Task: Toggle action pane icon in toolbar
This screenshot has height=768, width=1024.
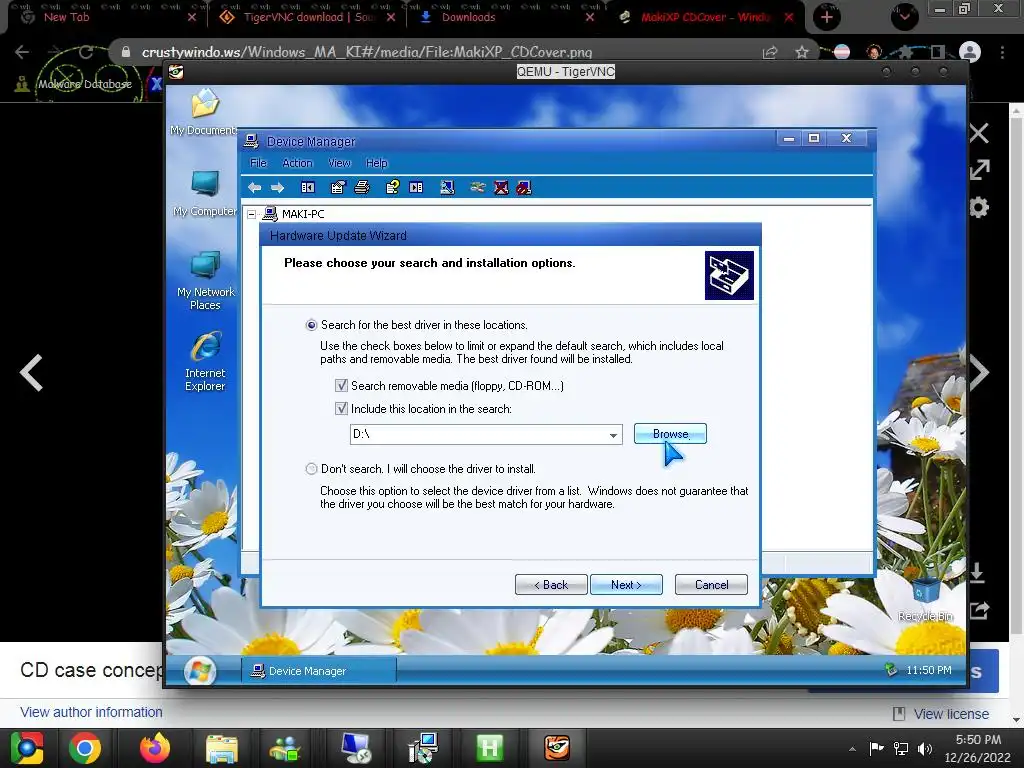Action: click(416, 188)
